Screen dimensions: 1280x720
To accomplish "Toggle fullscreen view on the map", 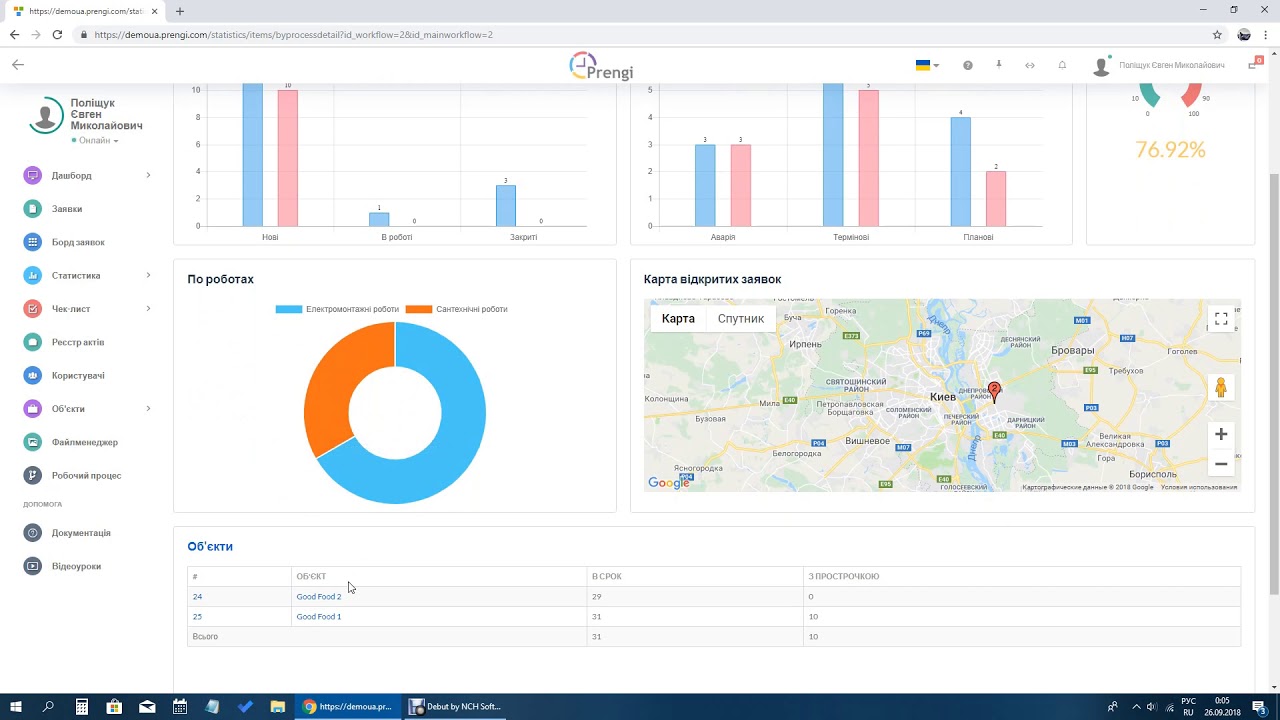I will 1220,319.
